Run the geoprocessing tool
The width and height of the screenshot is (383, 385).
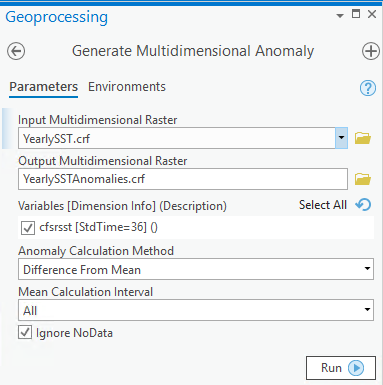click(341, 368)
